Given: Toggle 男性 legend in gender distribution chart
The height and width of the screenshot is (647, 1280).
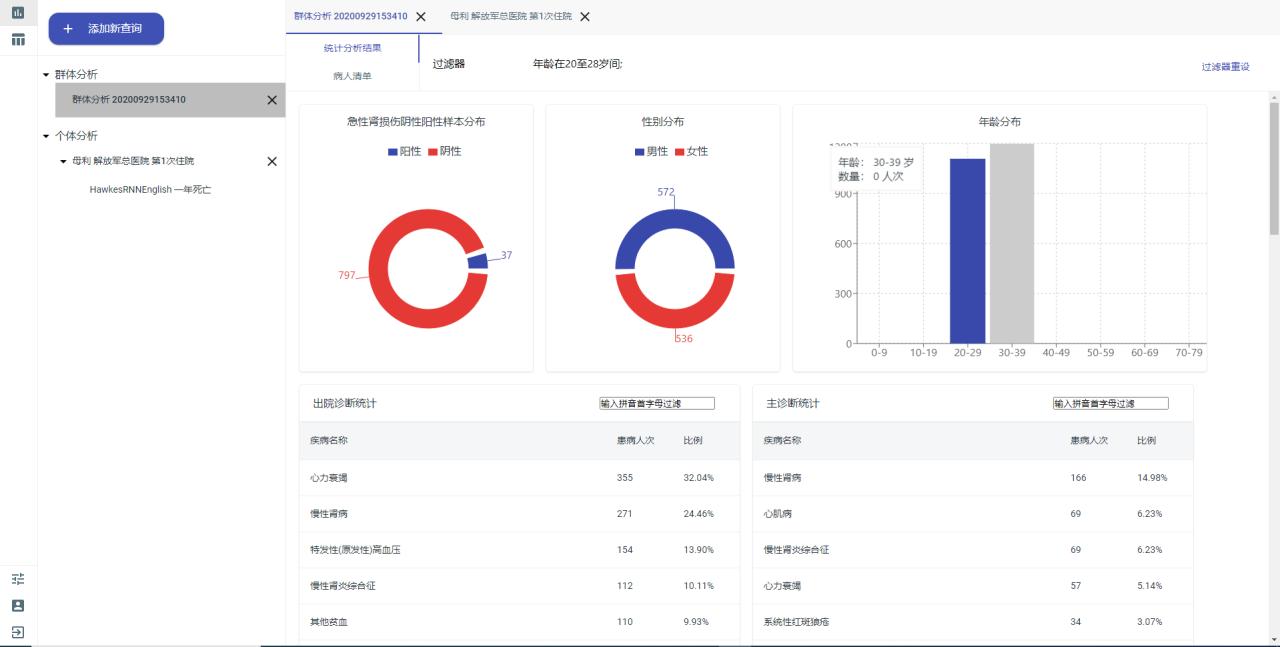Looking at the screenshot, I should click(650, 151).
